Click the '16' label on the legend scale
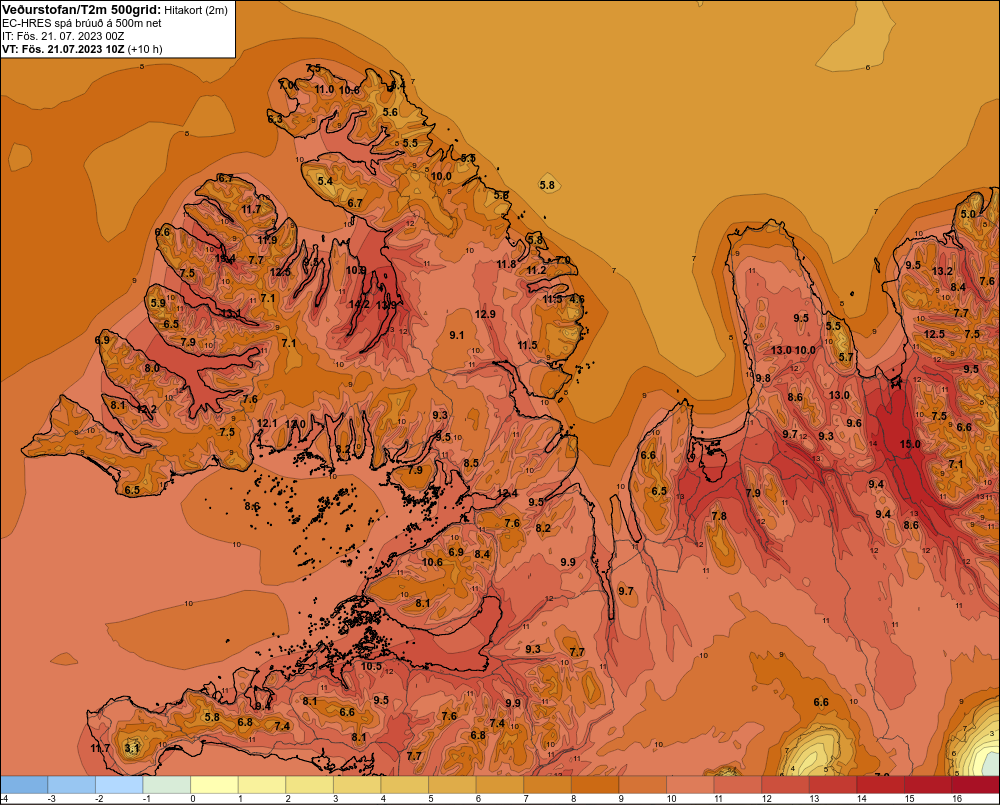This screenshot has height=805, width=1000. click(x=957, y=799)
